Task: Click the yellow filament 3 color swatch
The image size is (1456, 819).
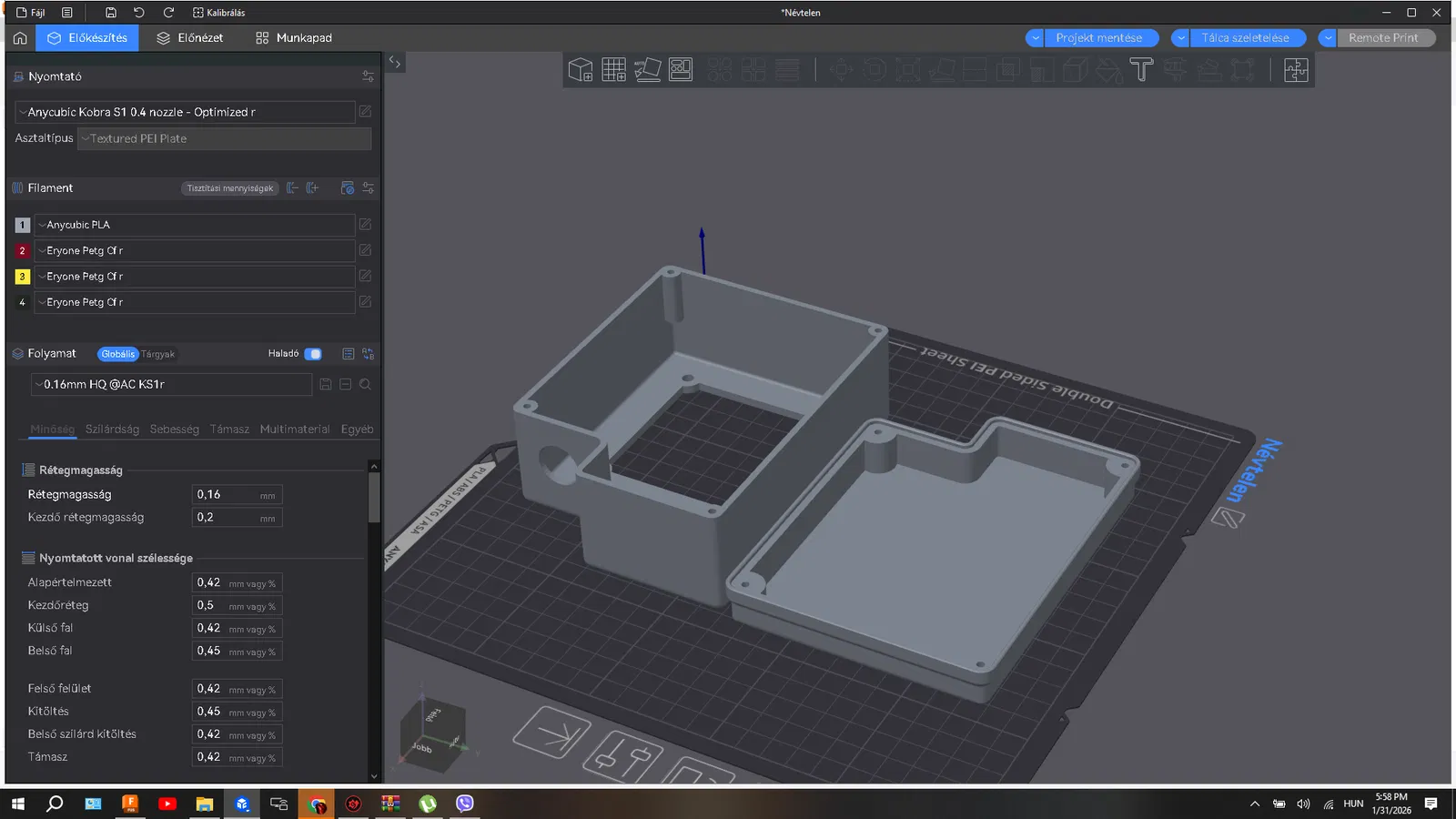Action: 23,277
